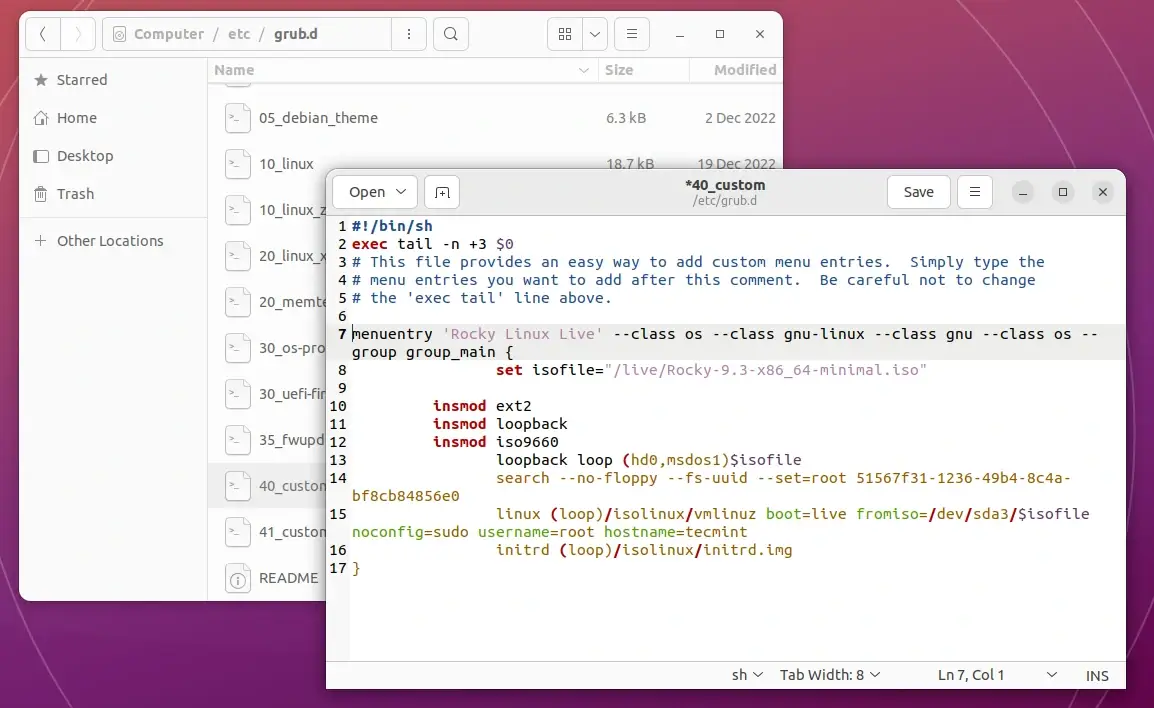Toggle INS insert mode indicator

[x=1097, y=675]
